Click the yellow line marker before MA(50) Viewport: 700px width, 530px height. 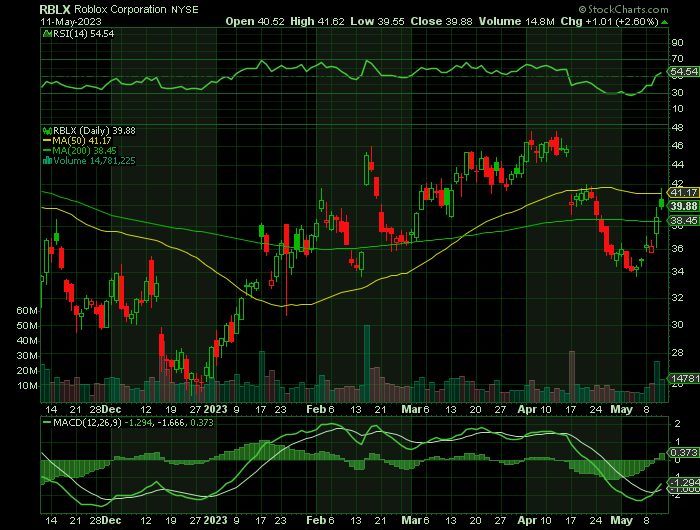[x=47, y=141]
